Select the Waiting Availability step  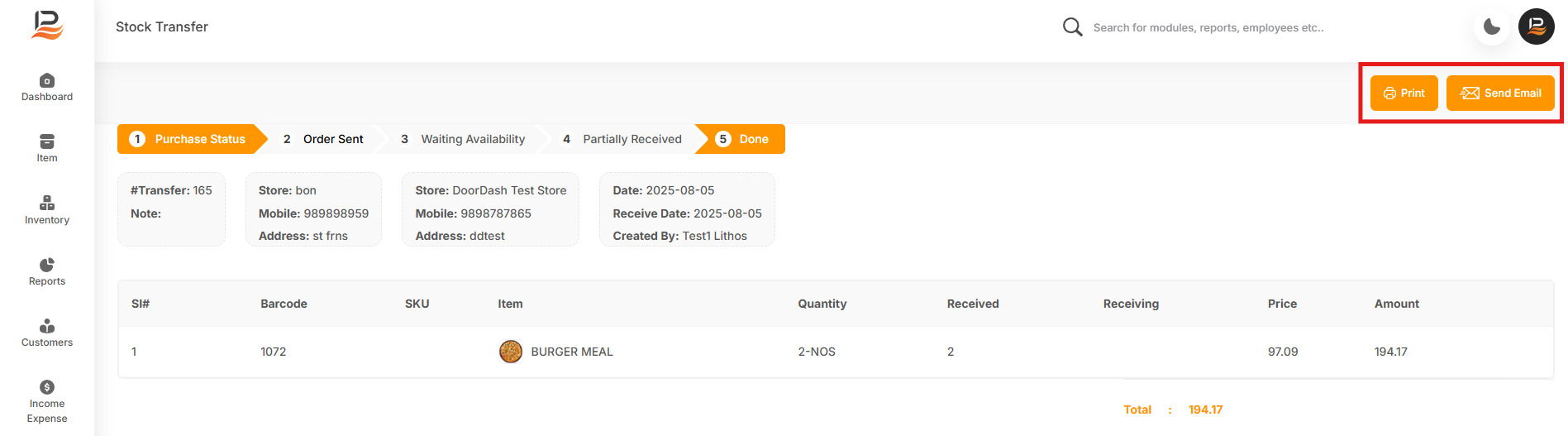tap(463, 139)
